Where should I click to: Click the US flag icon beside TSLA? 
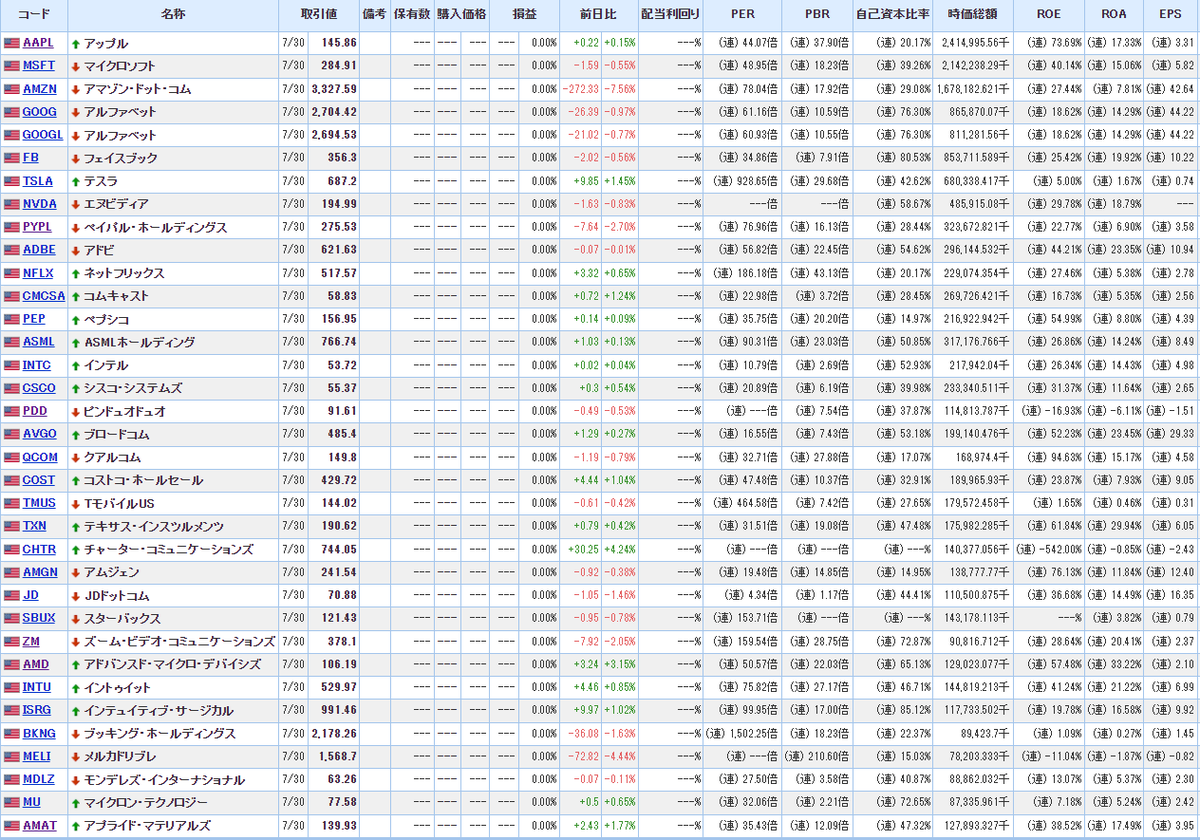11,181
